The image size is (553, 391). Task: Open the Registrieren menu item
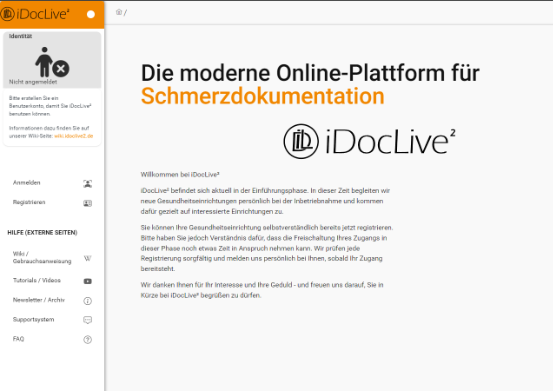[29, 202]
